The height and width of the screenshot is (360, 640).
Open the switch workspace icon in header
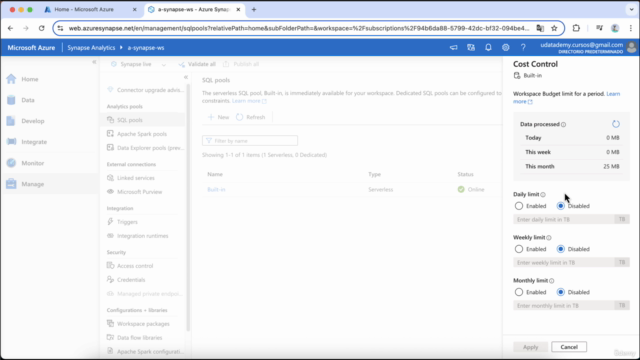coord(471,48)
